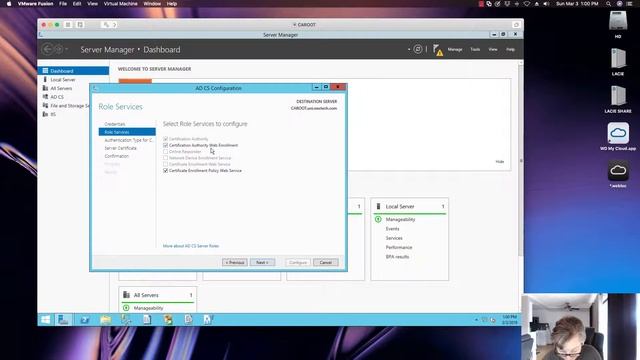Click the Windows taskbar clock

click(509, 320)
